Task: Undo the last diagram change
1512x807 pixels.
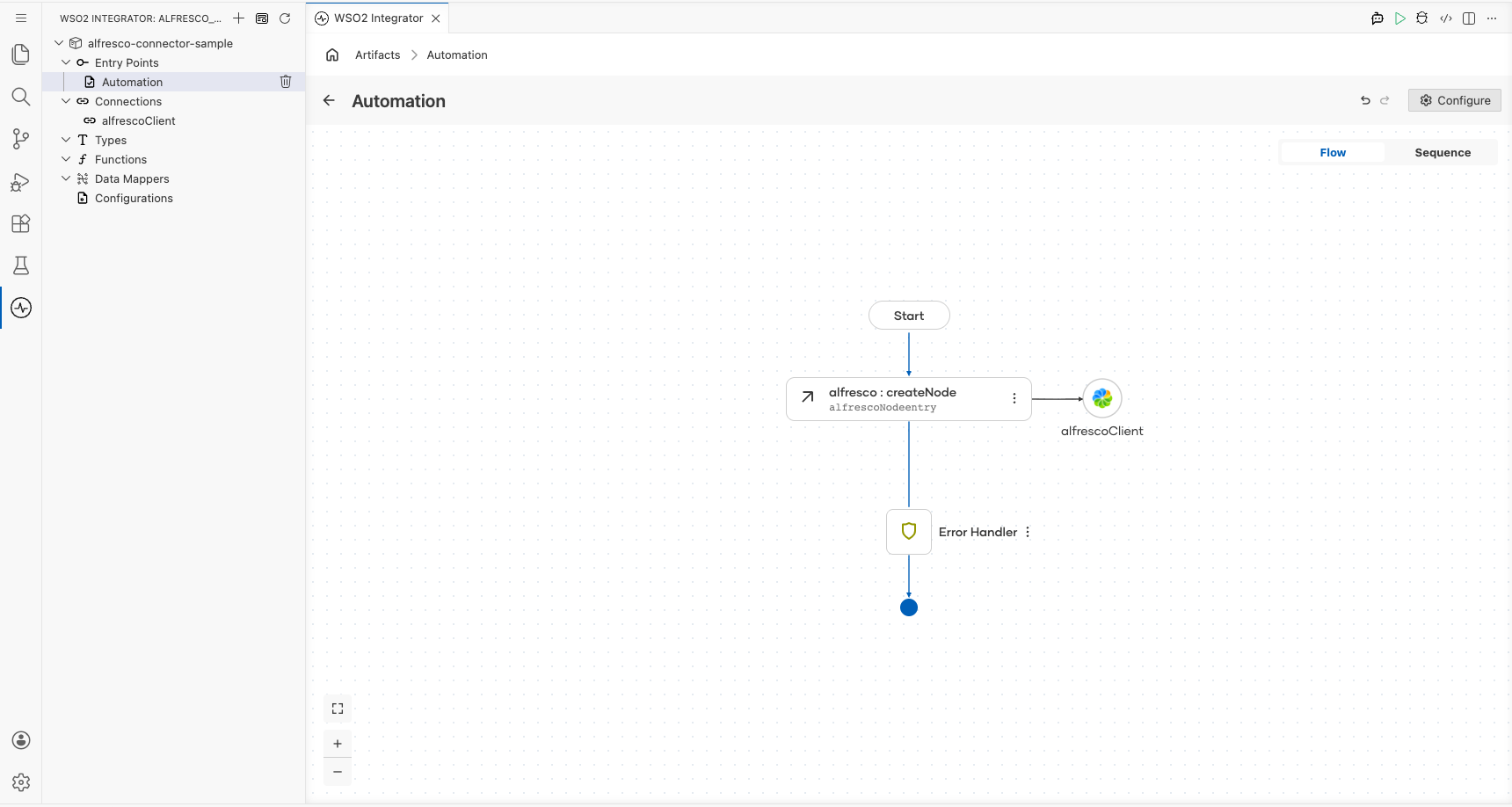Action: click(x=1365, y=100)
